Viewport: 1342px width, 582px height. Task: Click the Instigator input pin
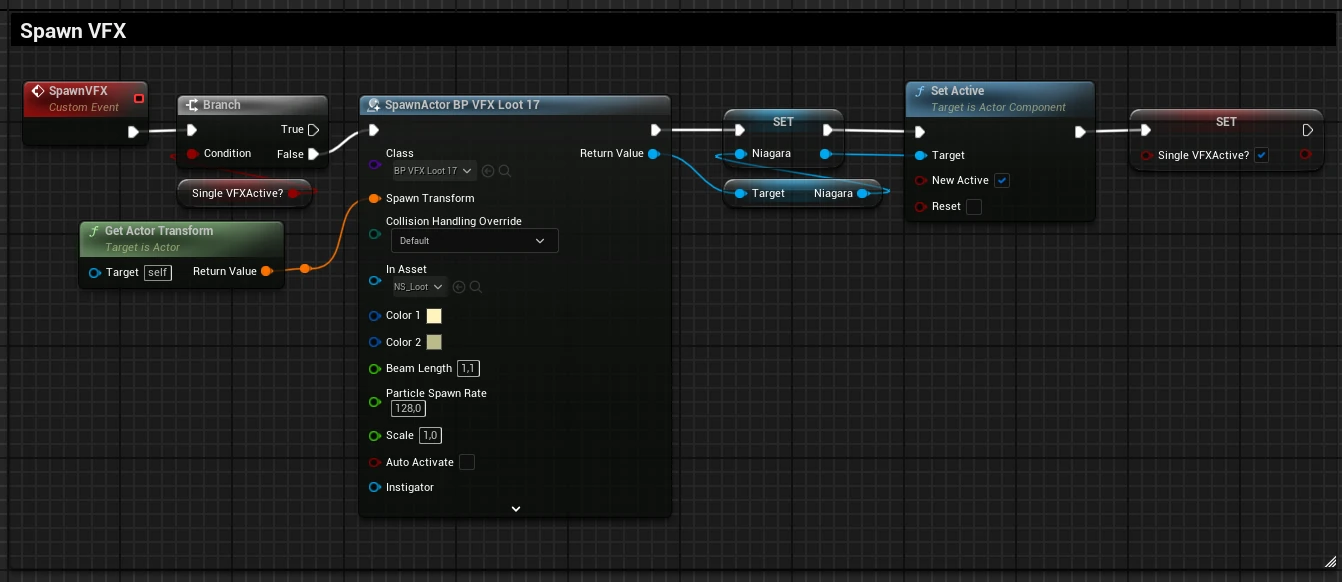[375, 487]
